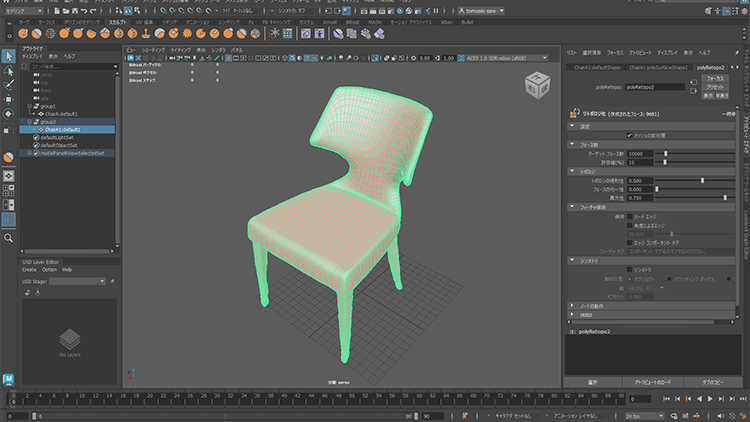Open the Help menu in USD Layer Editor

[67, 270]
